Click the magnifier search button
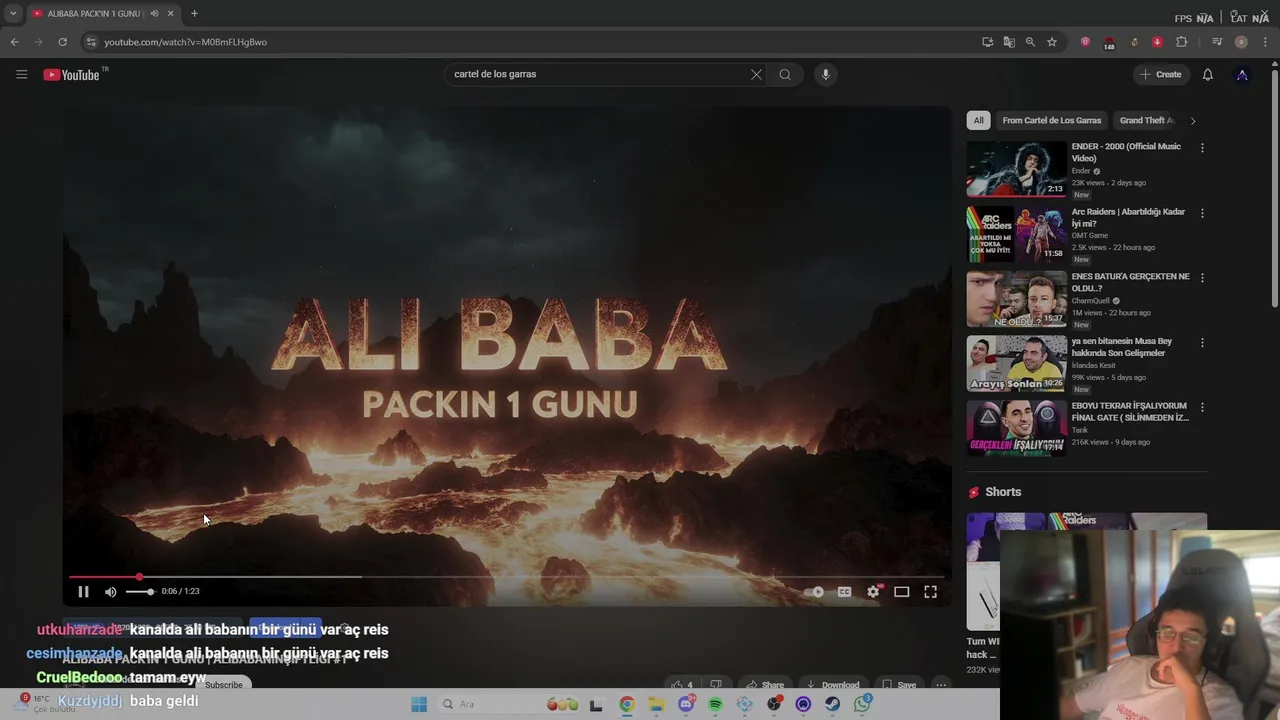The width and height of the screenshot is (1280, 720). coord(785,74)
